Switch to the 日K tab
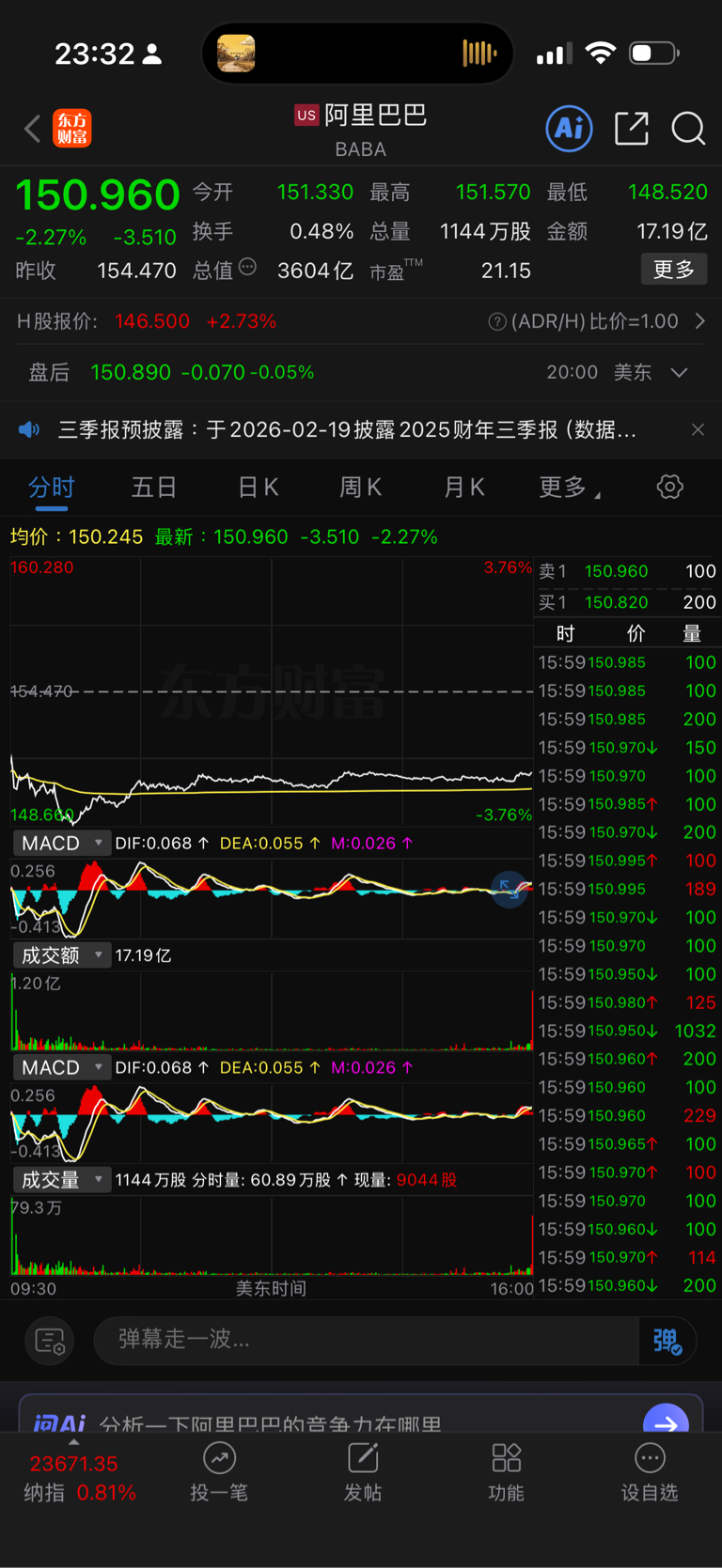 point(258,487)
